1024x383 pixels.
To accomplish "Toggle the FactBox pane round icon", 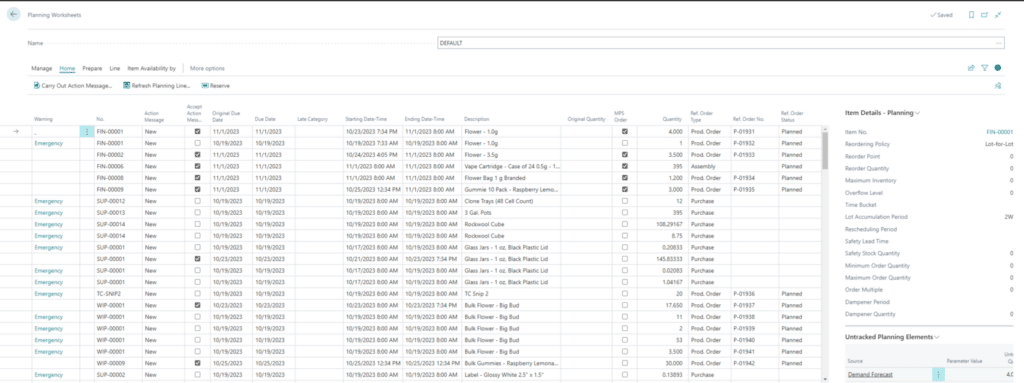I will [998, 68].
